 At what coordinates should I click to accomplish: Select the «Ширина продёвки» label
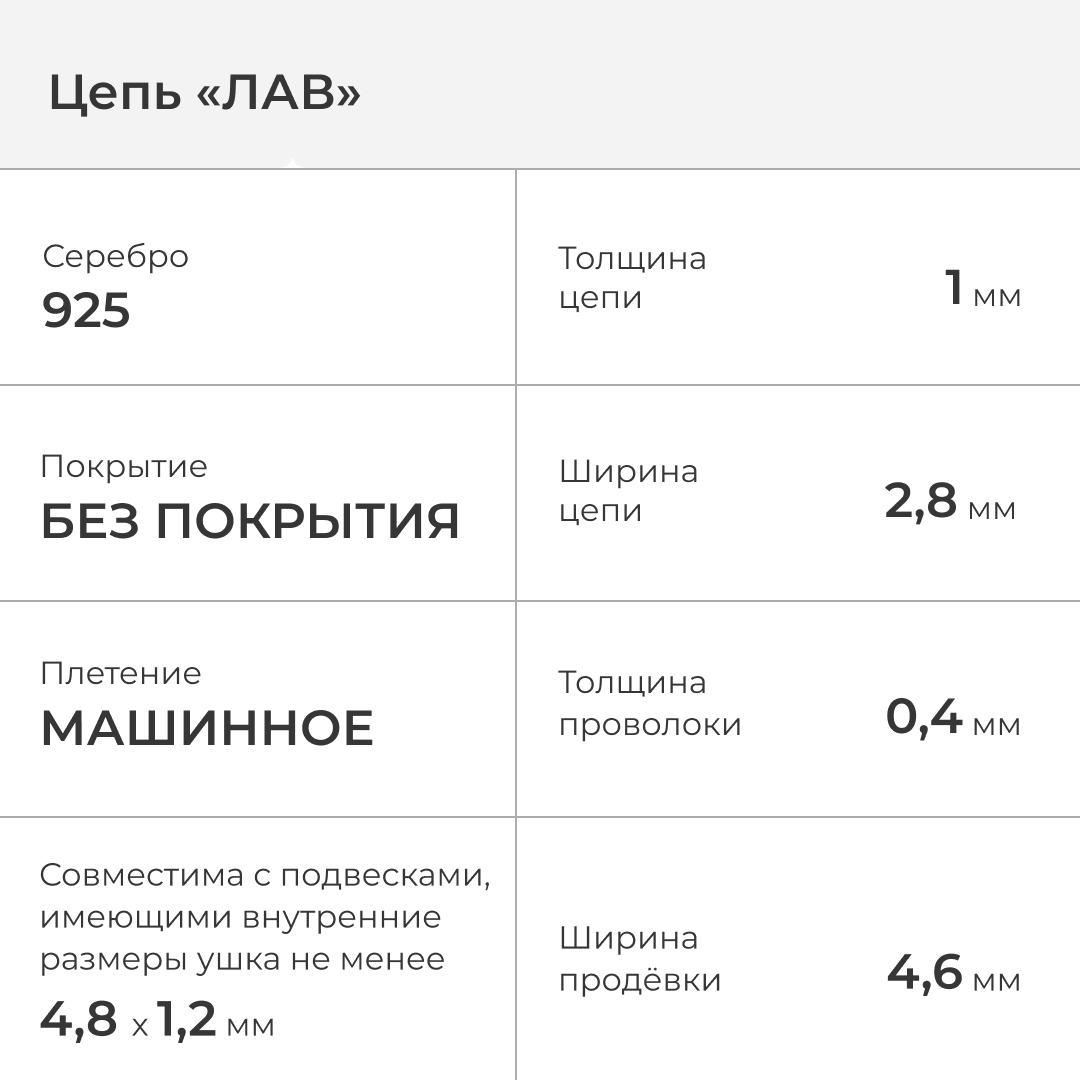pos(639,959)
